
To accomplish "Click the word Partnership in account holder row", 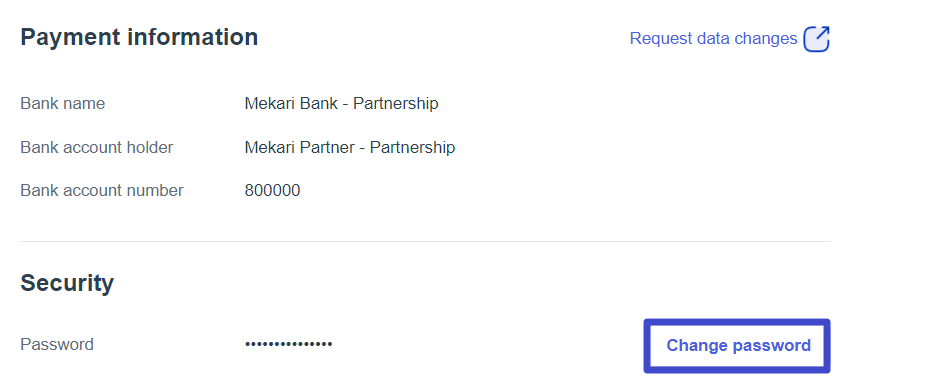I will 413,147.
